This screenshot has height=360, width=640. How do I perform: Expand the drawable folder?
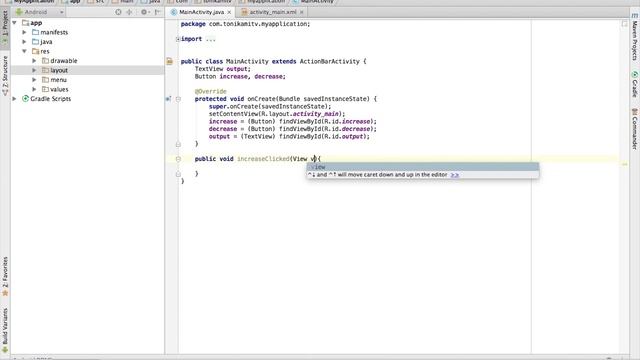coord(34,61)
